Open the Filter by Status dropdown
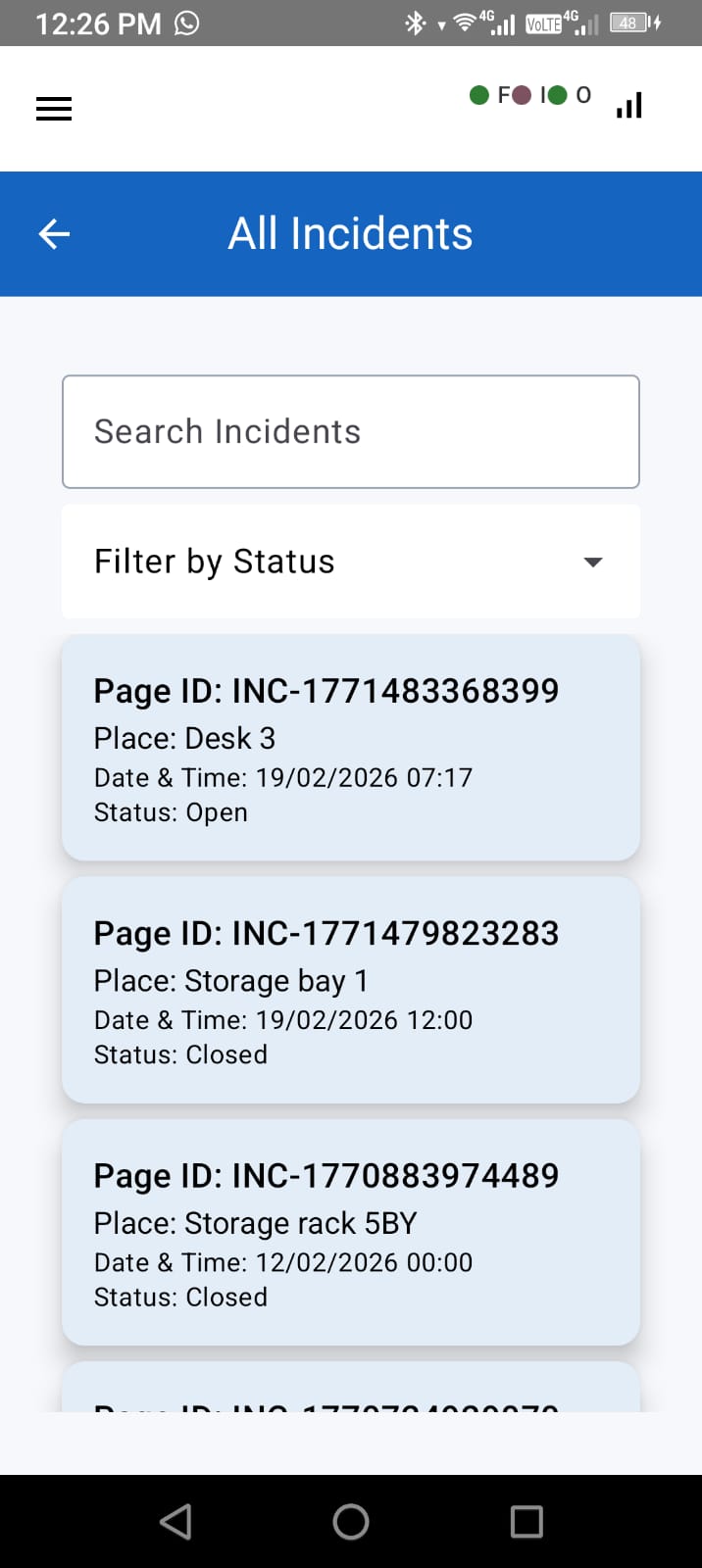 [350, 561]
